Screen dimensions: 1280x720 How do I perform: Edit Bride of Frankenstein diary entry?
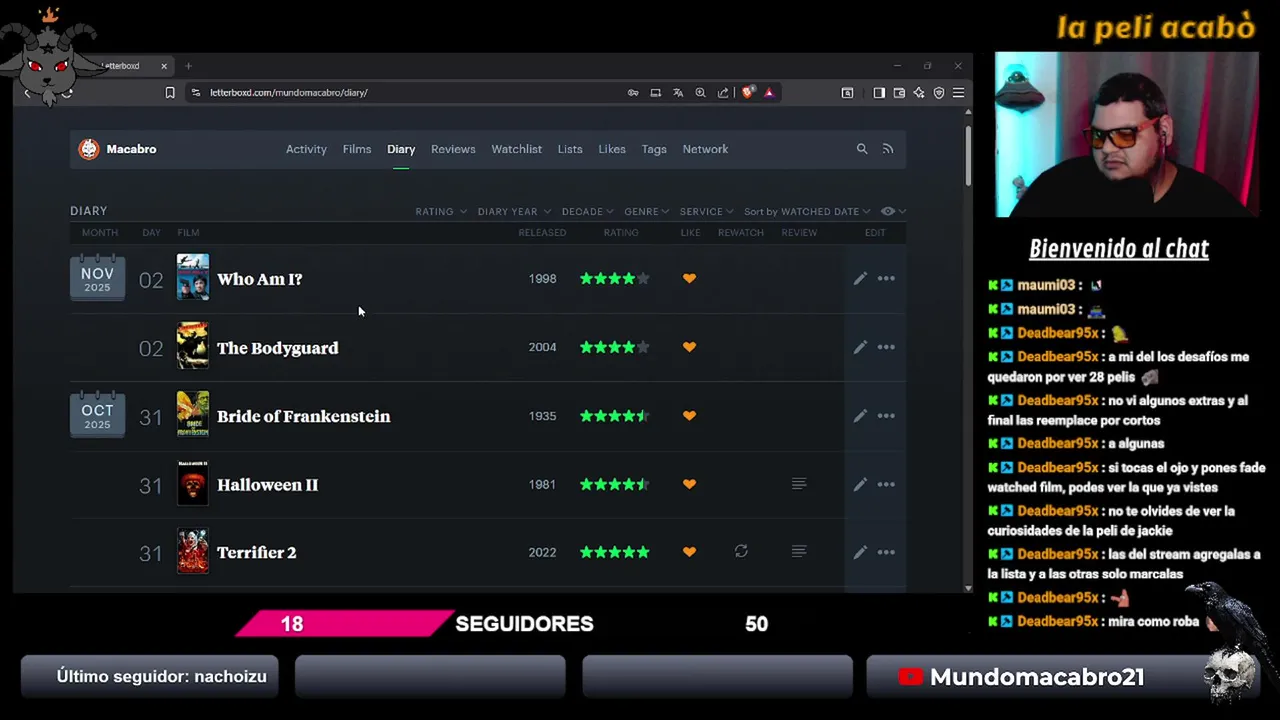[x=860, y=416]
